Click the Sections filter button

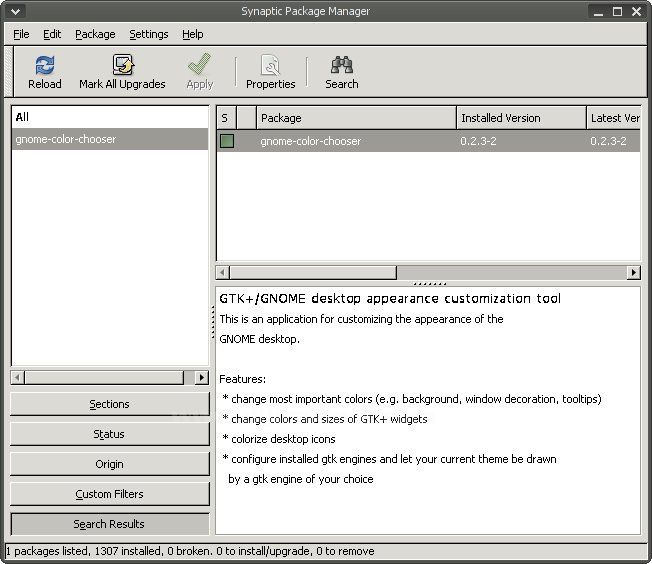[x=110, y=404]
